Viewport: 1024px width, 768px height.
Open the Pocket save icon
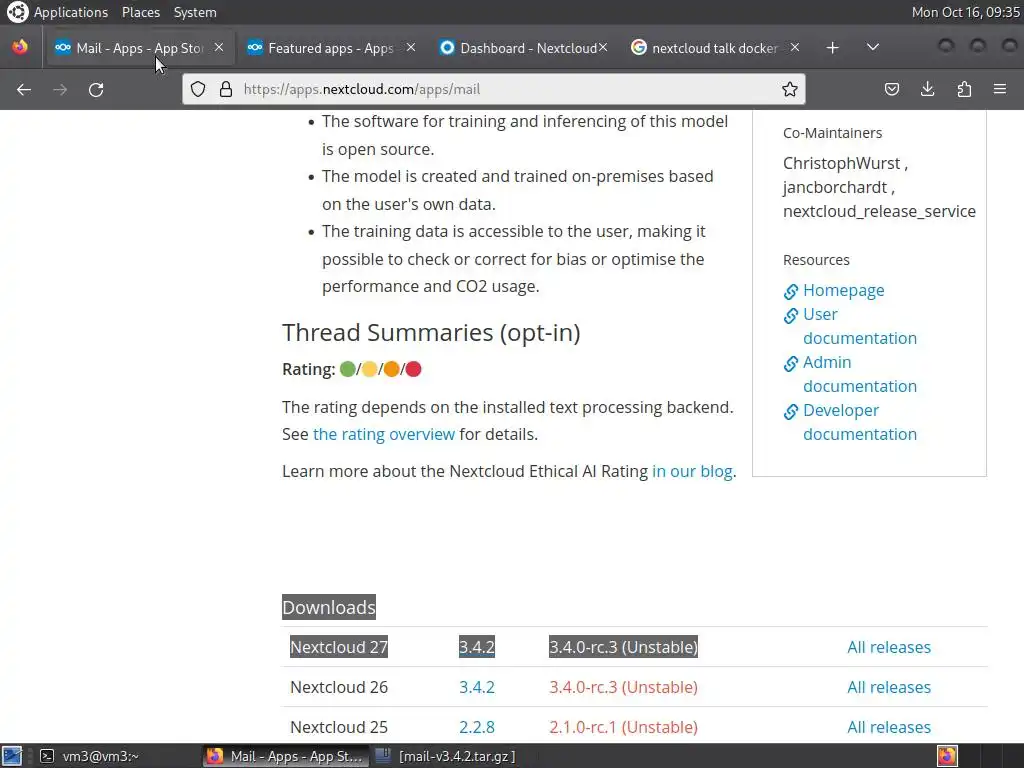pos(891,89)
